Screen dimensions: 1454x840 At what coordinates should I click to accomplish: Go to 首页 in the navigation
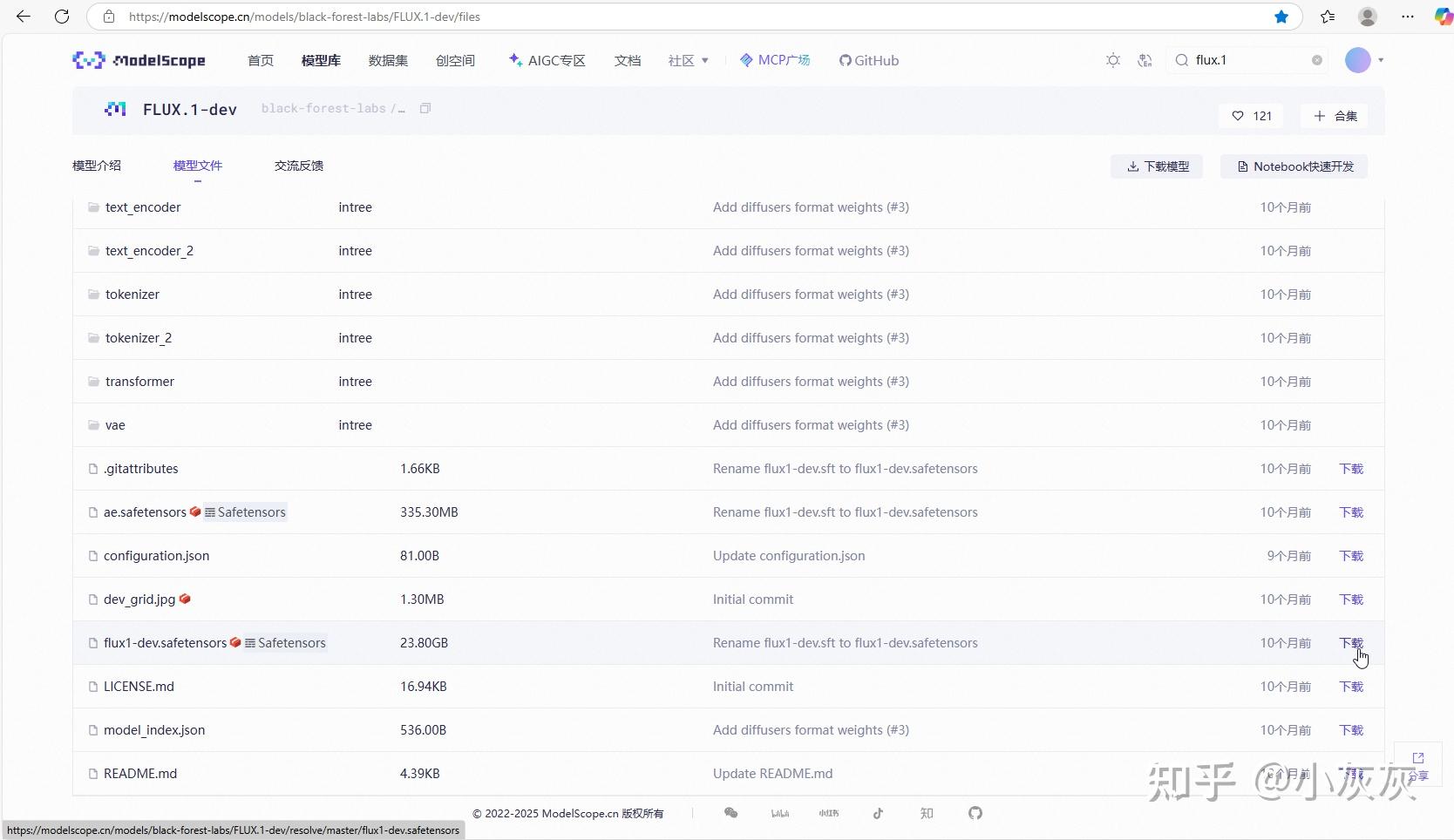tap(261, 60)
